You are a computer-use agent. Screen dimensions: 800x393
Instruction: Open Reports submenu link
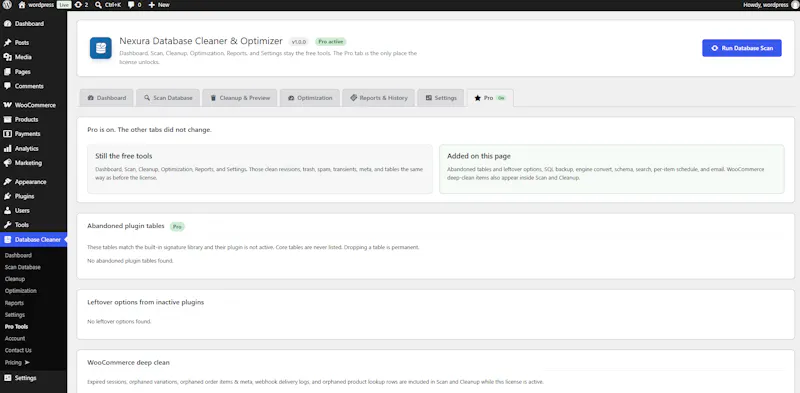[14, 303]
